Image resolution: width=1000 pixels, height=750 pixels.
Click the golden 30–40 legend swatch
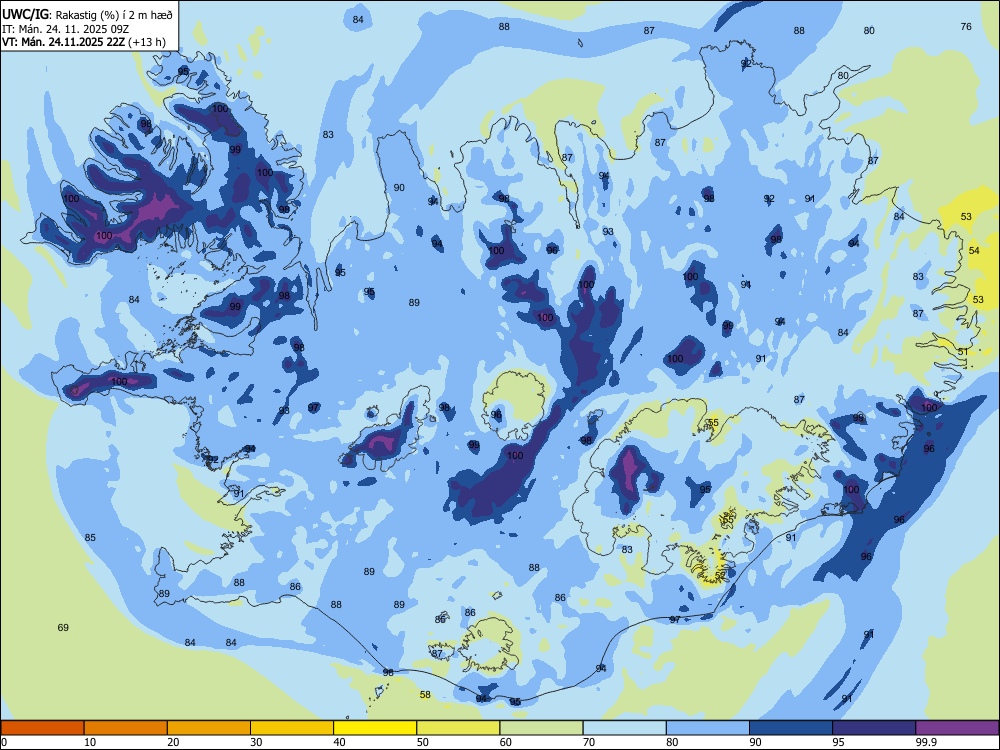click(292, 728)
